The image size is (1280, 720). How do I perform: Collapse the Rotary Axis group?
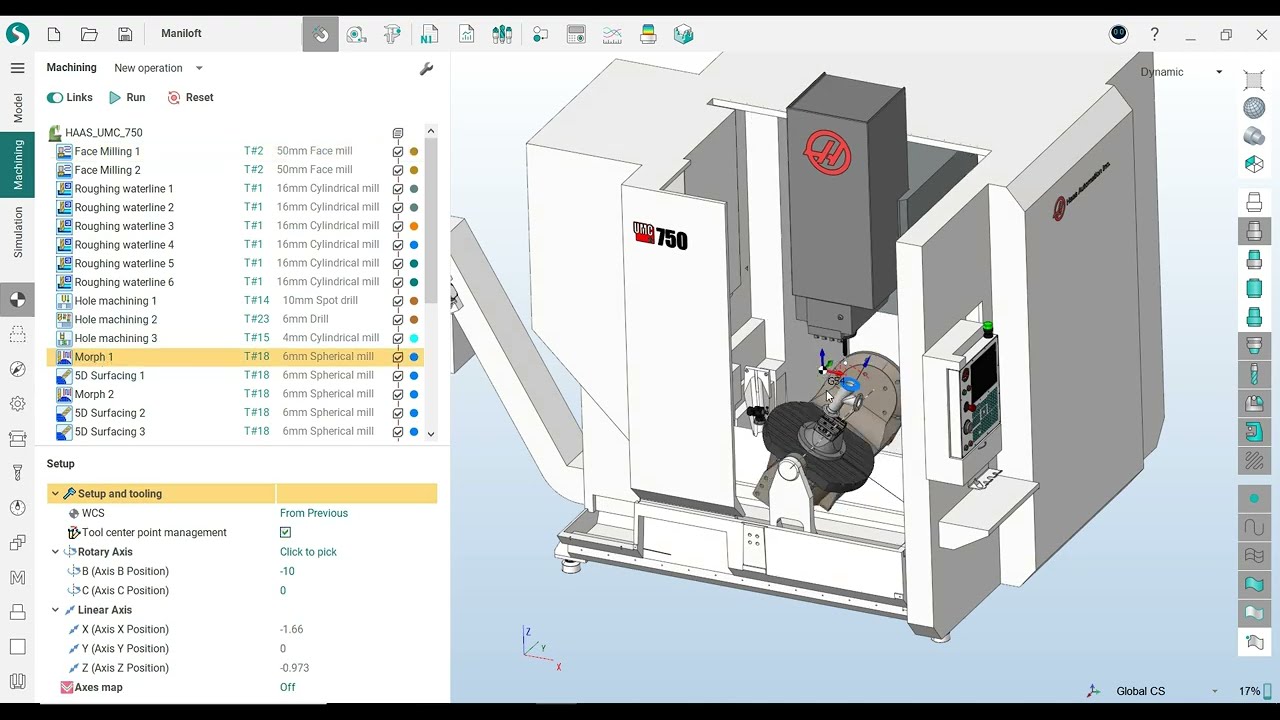pos(55,552)
